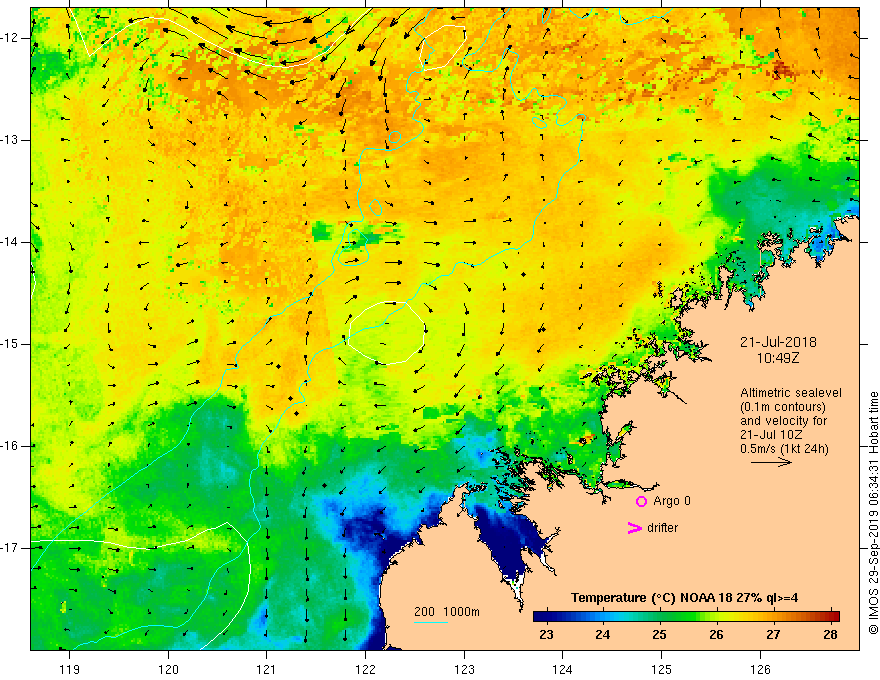Click the IMOS copyright timestamp text
Image resolution: width=880 pixels, height=680 pixels.
coord(873,514)
